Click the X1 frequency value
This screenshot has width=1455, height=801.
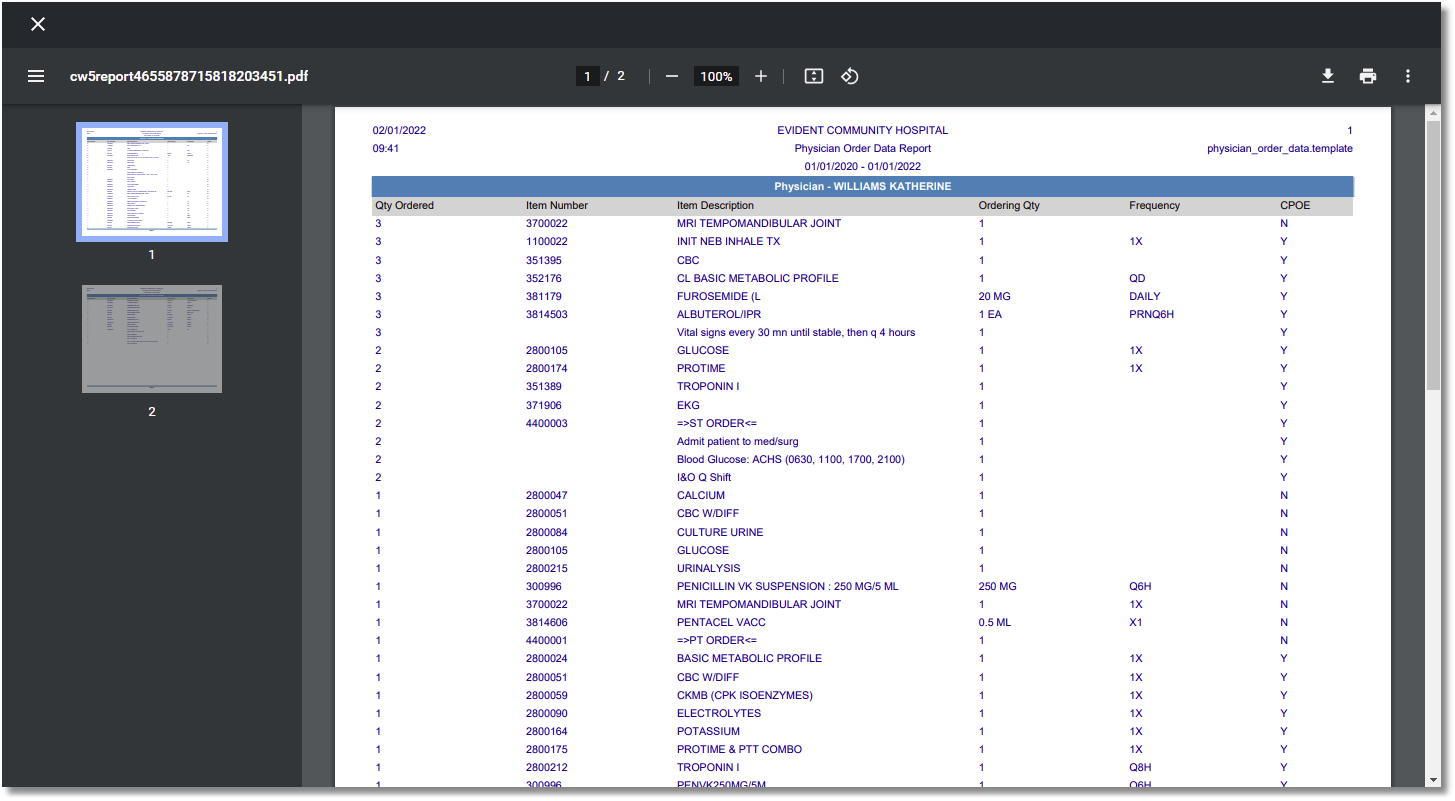point(1136,622)
